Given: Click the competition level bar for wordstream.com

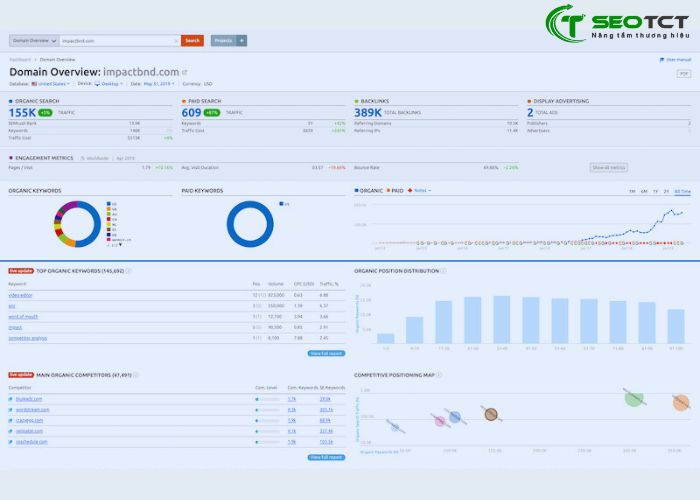Looking at the screenshot, I should (267, 410).
